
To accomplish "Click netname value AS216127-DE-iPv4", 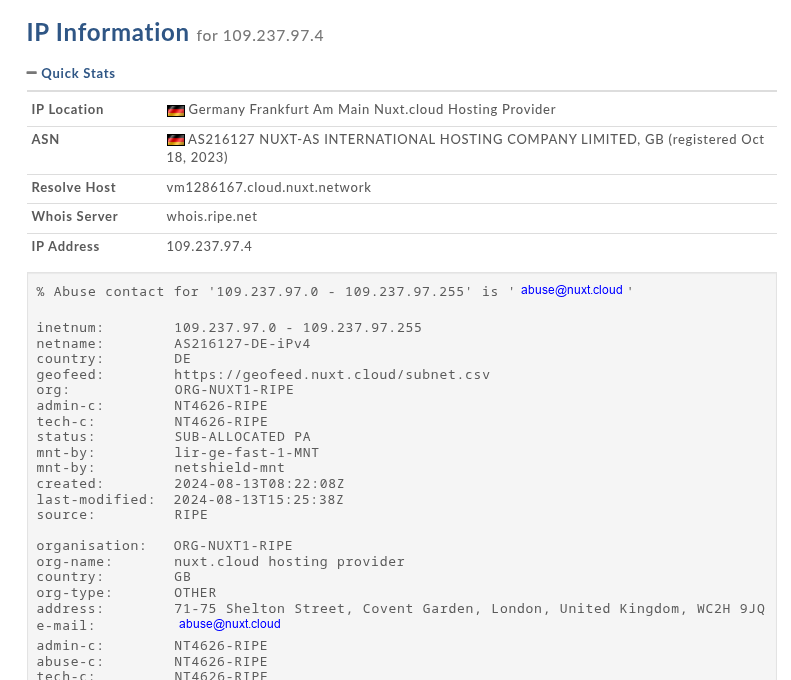I will pyautogui.click(x=242, y=344).
